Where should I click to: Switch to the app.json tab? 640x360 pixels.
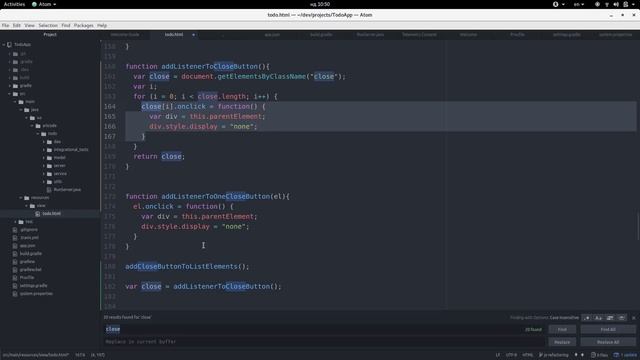point(272,35)
